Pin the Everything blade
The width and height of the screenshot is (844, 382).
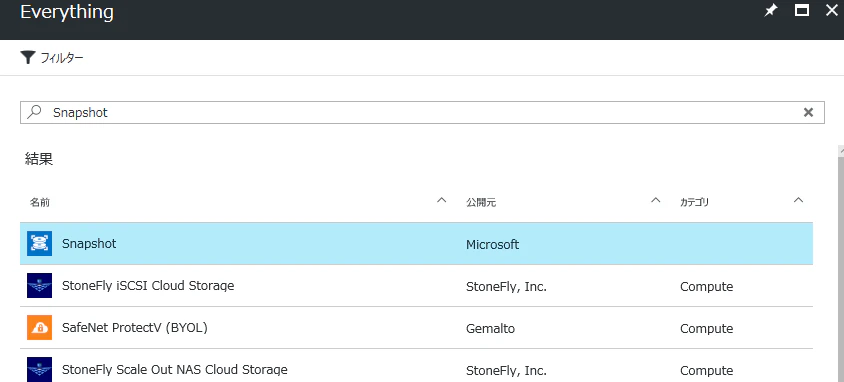[x=771, y=11]
